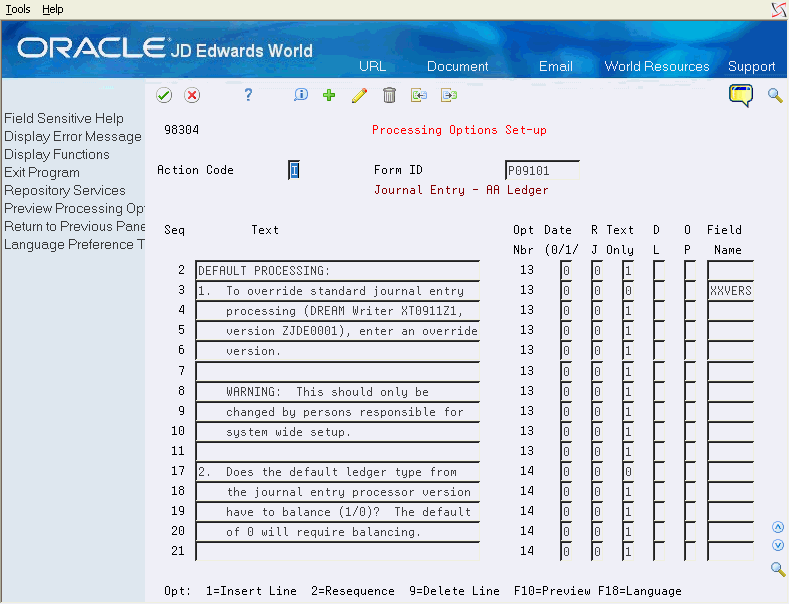
Task: Click Opt Nbr 14 on sequence 19 row
Action: click(527, 511)
